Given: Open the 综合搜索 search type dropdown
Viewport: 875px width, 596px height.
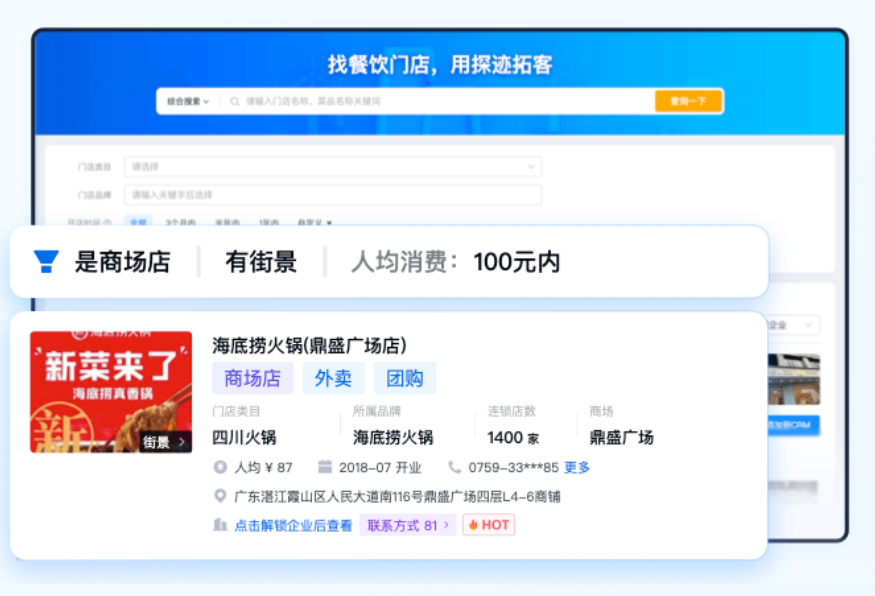Looking at the screenshot, I should coord(189,101).
